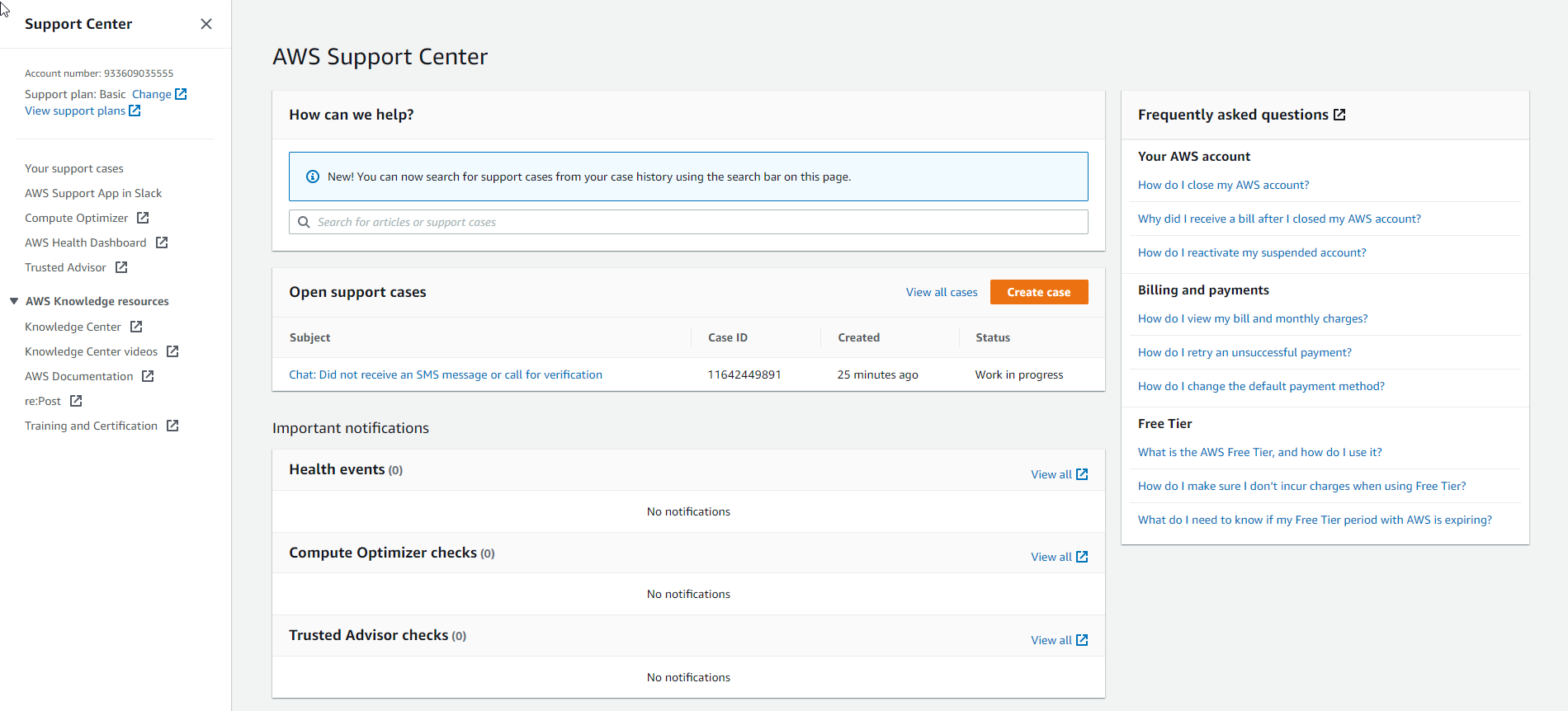Click the info icon in the New search banner

313,177
